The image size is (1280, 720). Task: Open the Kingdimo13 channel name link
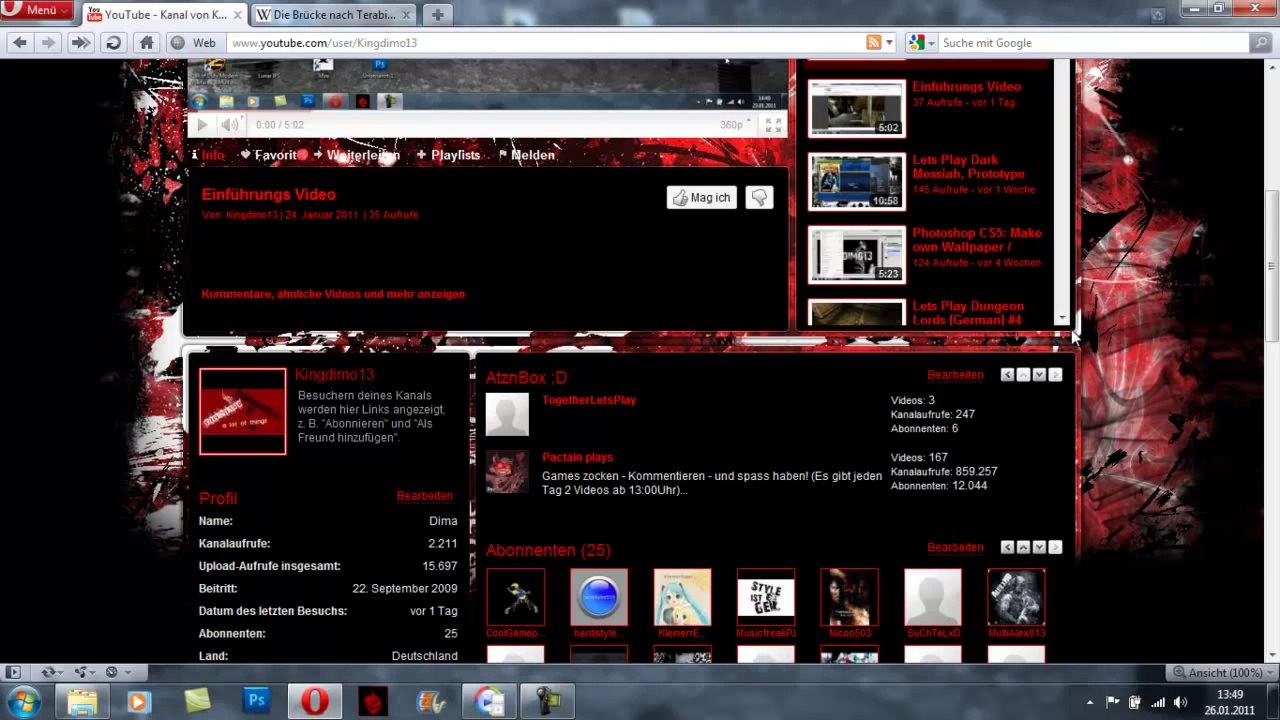coord(334,374)
